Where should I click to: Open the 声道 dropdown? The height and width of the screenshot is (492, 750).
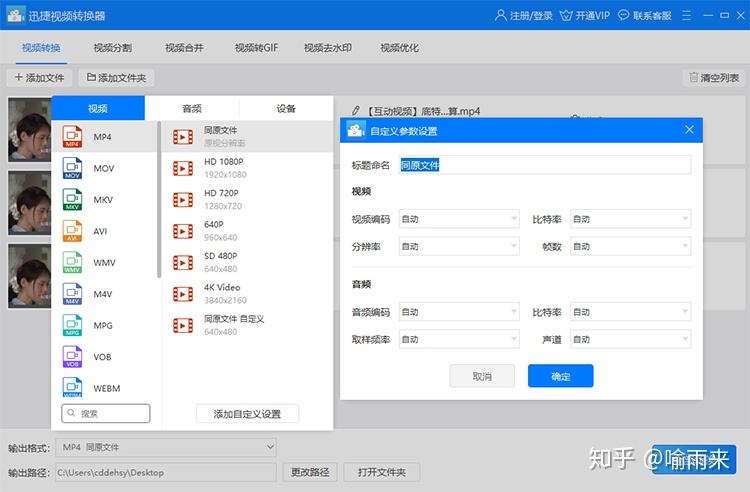tap(630, 339)
